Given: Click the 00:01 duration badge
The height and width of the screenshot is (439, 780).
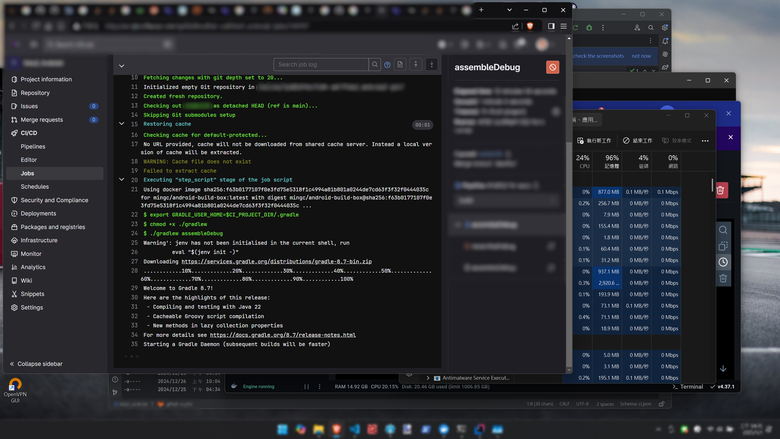Looking at the screenshot, I should tap(422, 125).
